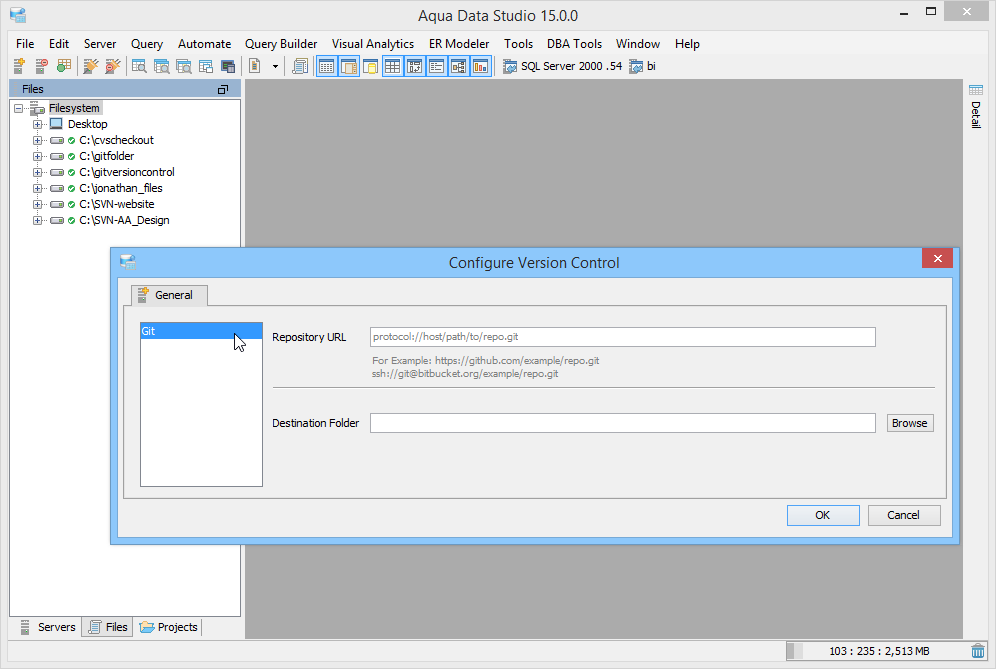Screen dimensions: 996x669
Task: Open the new document dropdown arrow
Action: point(275,66)
